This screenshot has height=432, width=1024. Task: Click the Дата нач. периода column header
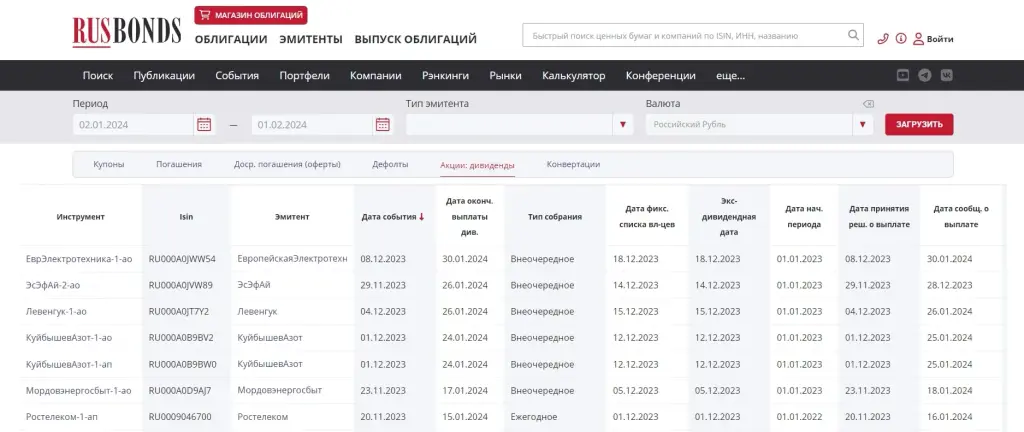point(804,217)
